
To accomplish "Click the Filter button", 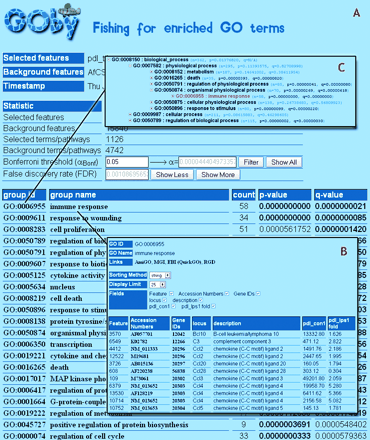I will tap(251, 162).
